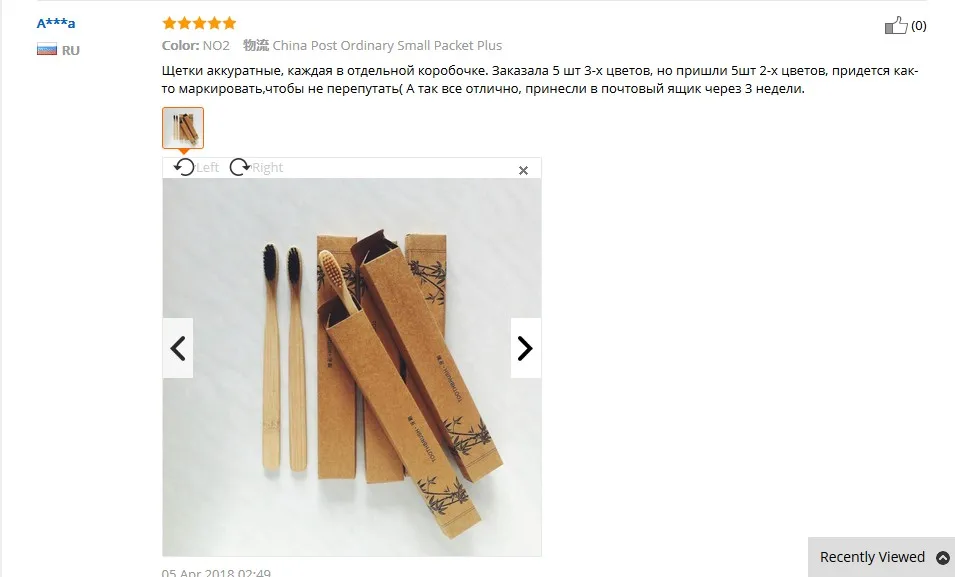Click the Russian review text
955x577 pixels.
tap(540, 80)
